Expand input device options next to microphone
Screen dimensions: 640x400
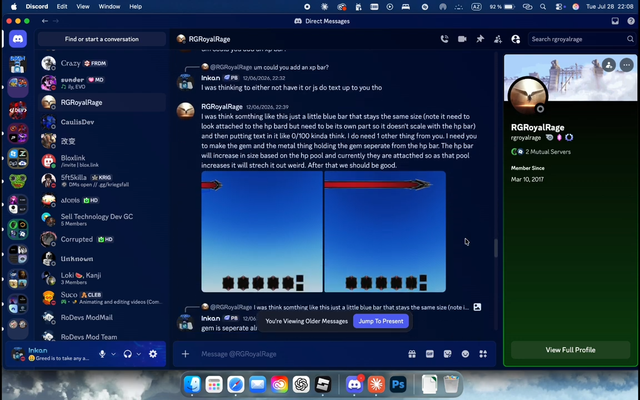point(113,354)
